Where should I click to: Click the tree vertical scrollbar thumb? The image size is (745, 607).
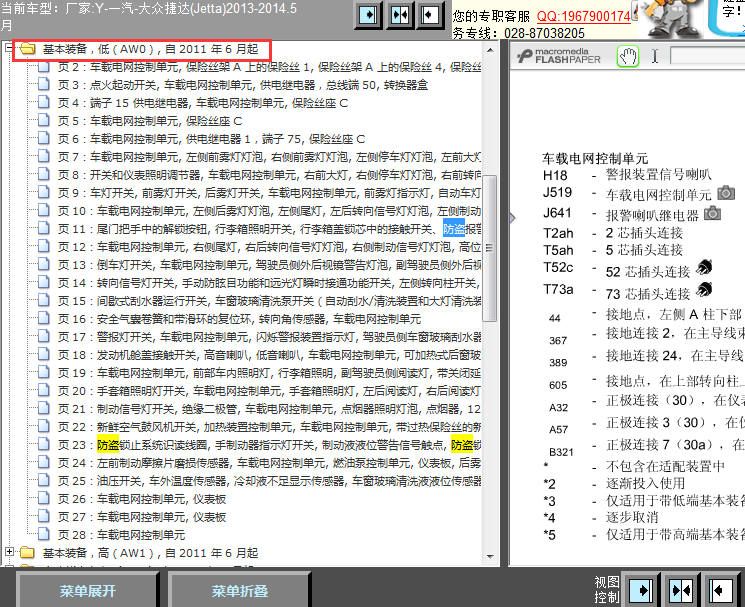490,248
